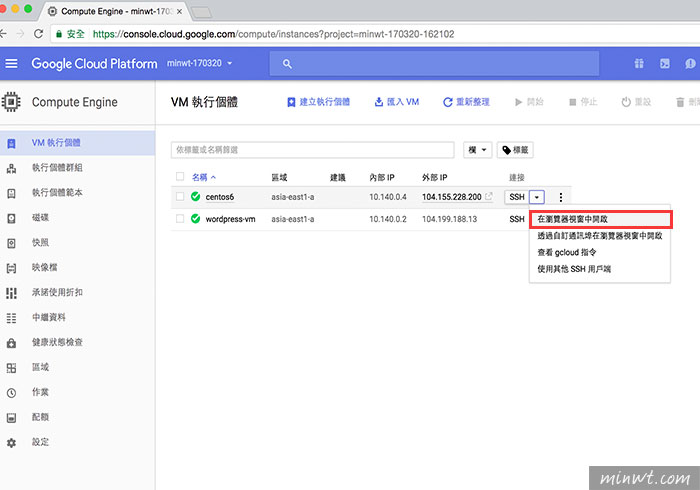Click 重新整理 refresh button
700x490 pixels.
tap(466, 102)
